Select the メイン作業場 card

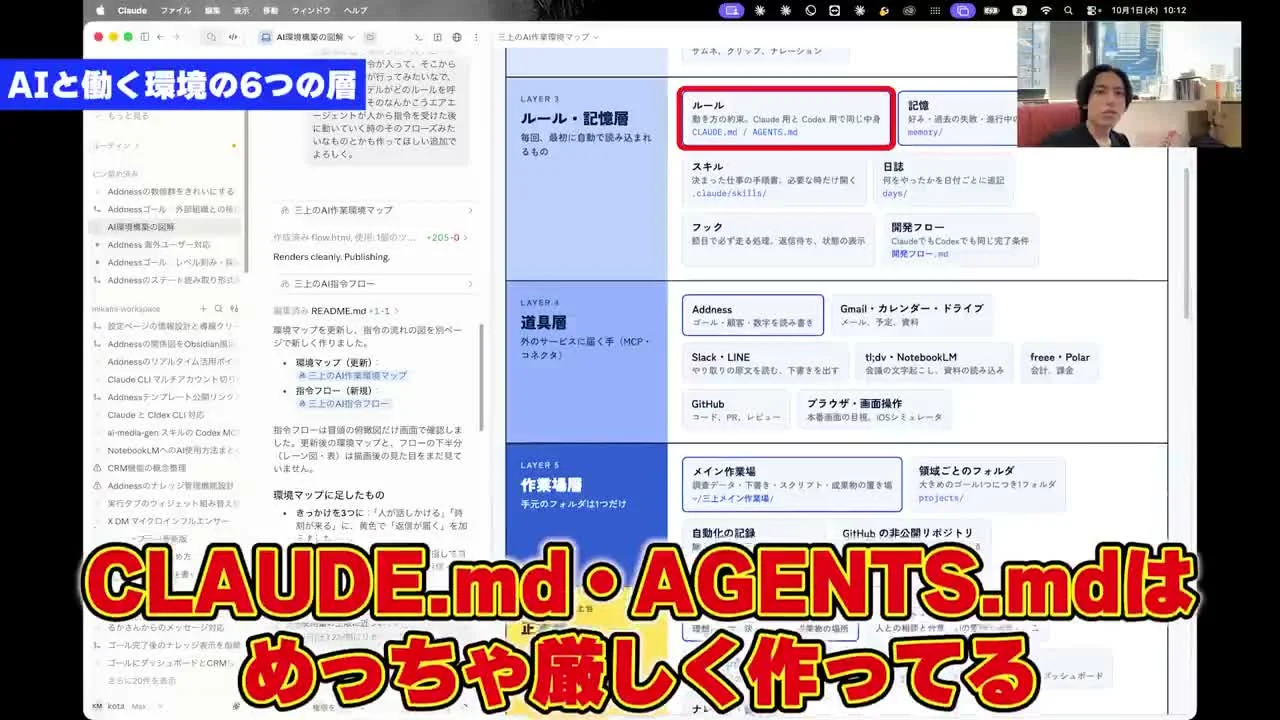click(792, 484)
